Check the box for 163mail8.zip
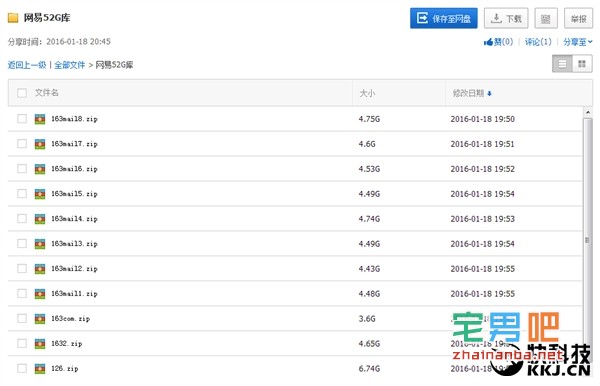The image size is (600, 386). (22, 119)
